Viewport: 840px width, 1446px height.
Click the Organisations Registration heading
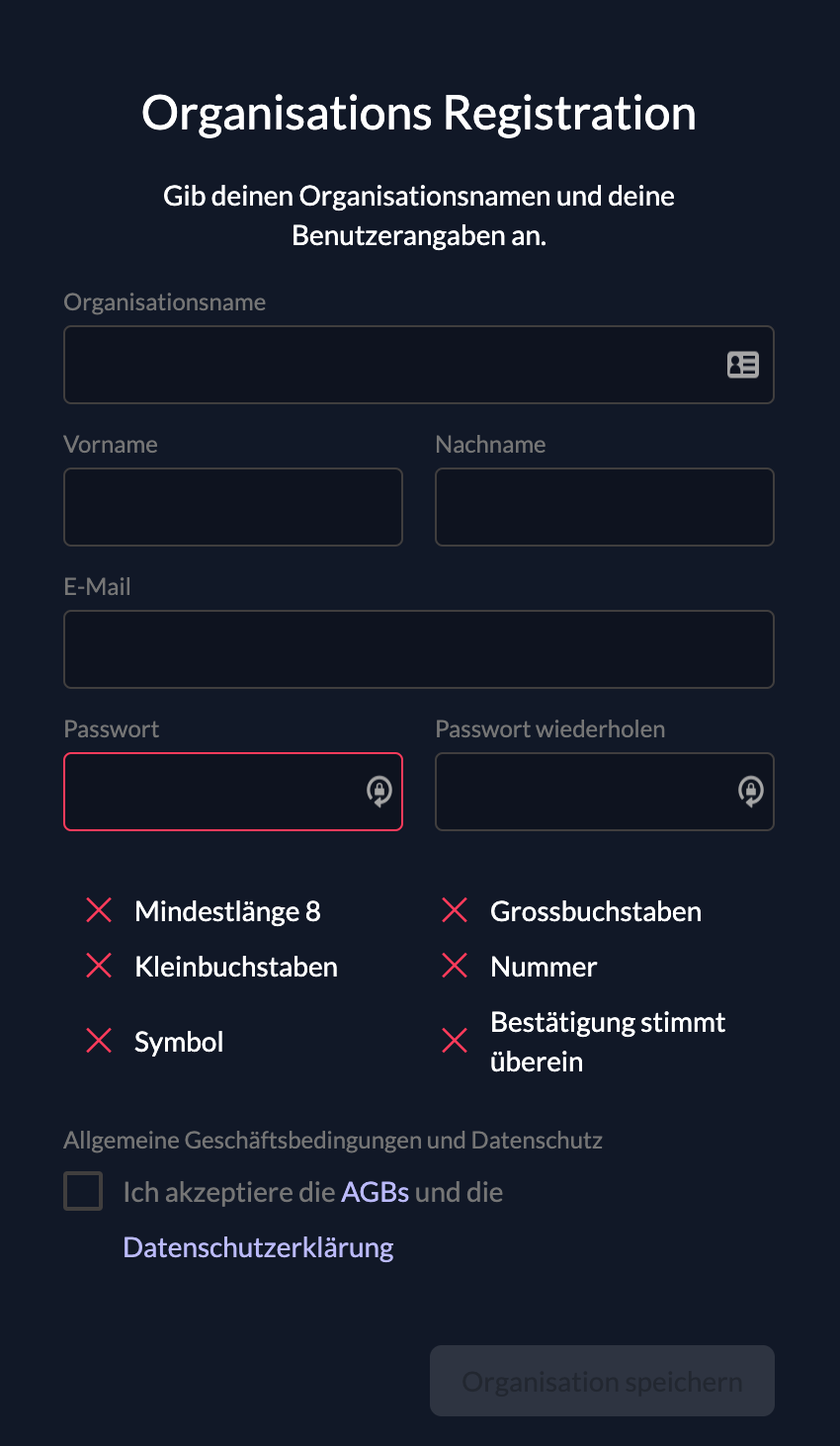[419, 113]
